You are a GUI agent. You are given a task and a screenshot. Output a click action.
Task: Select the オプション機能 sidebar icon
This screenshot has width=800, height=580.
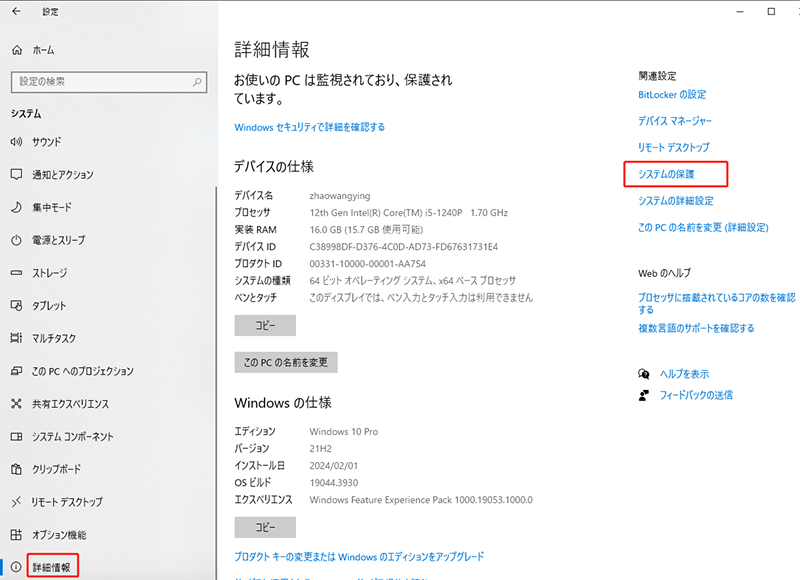(x=15, y=535)
